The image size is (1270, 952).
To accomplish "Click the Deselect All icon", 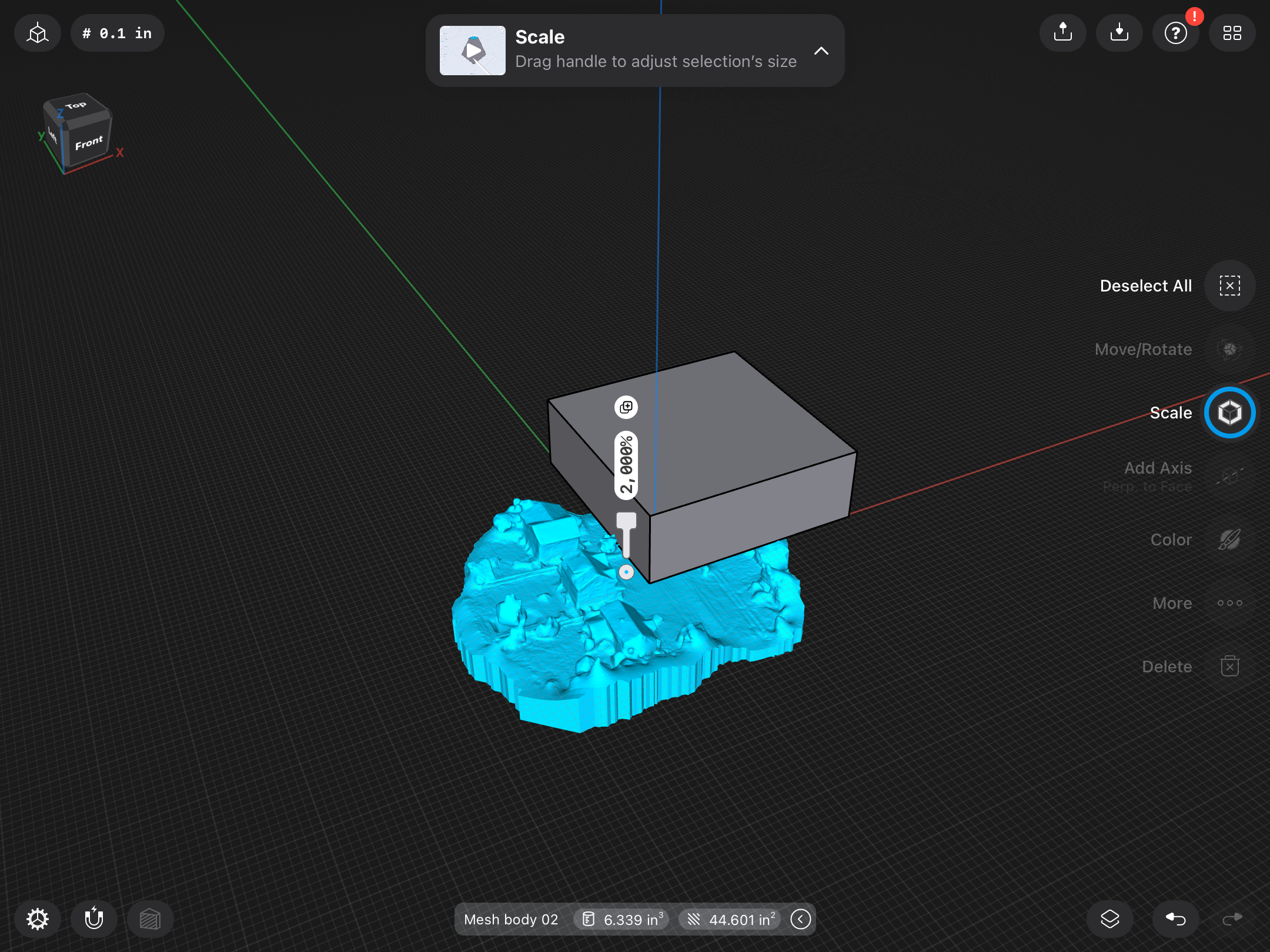I will [x=1229, y=286].
